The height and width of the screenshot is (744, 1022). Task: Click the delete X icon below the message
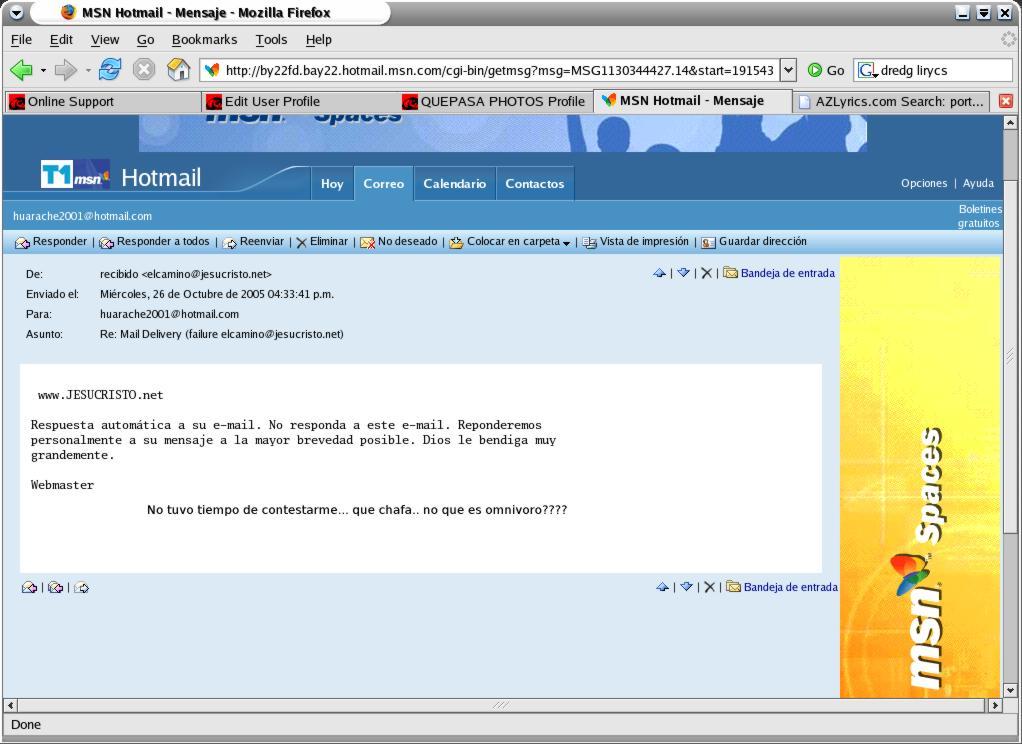710,587
